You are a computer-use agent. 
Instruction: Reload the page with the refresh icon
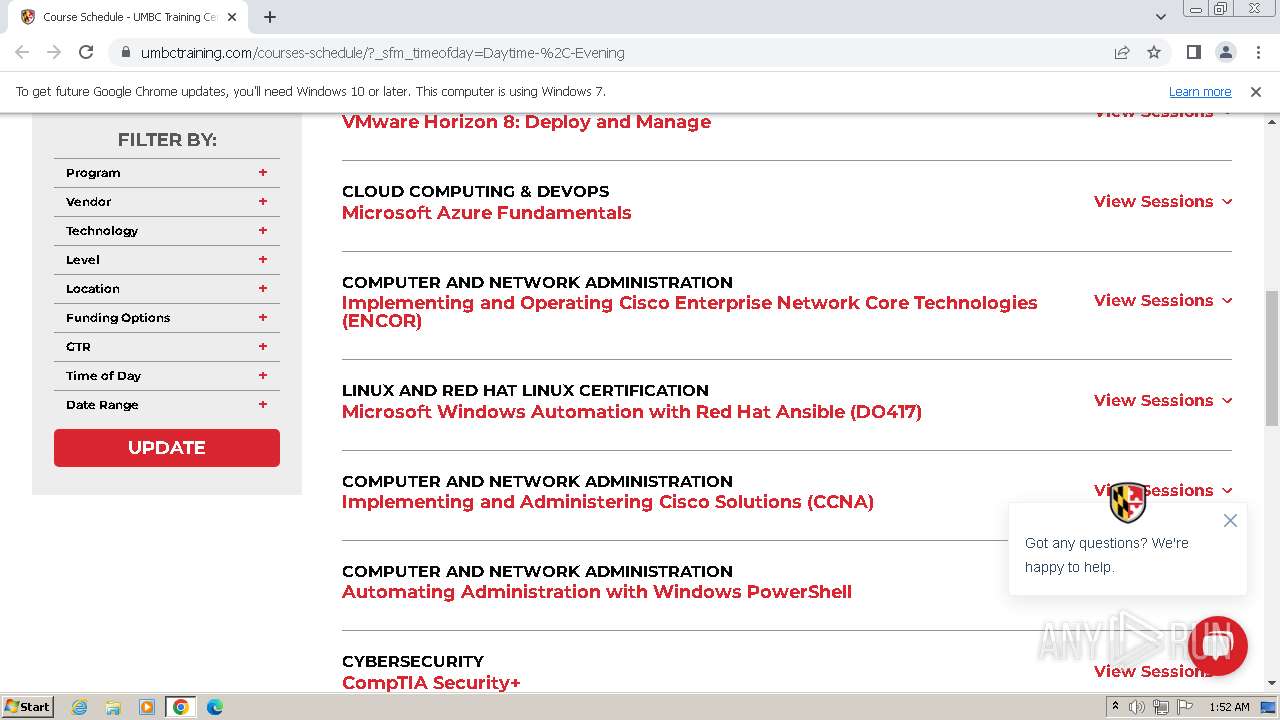coord(86,52)
